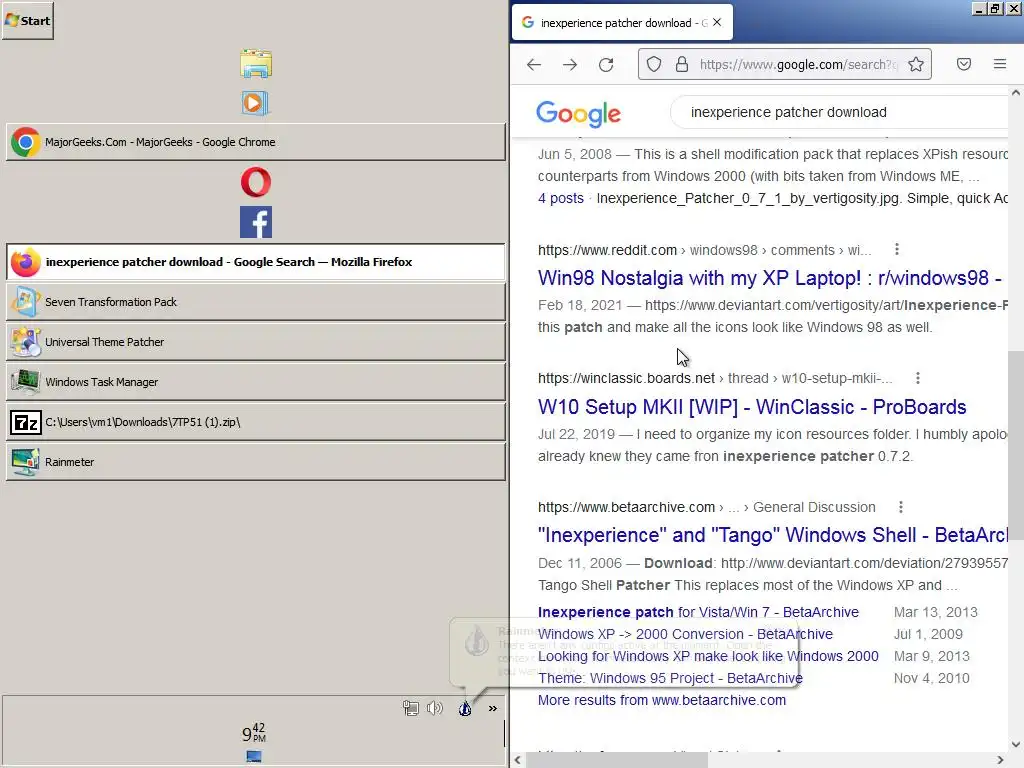
Task: Open Looking for Windows XP make look link
Action: pos(708,656)
